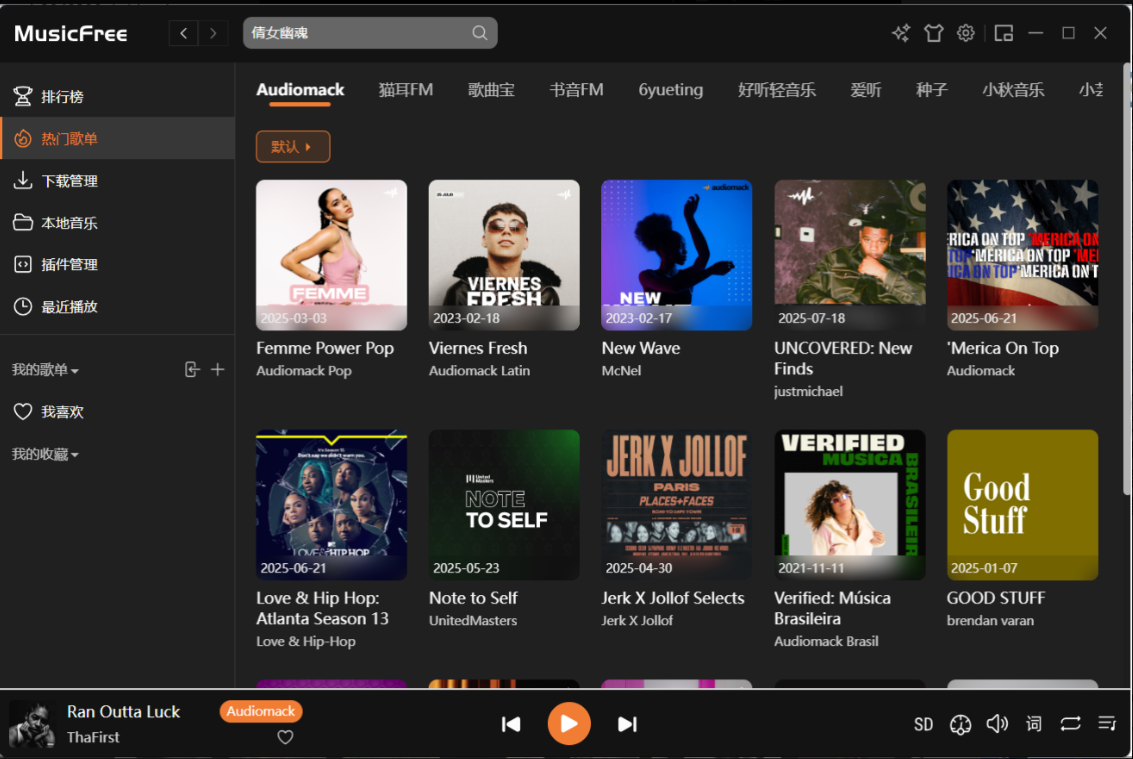
Task: Switch to the 书音FM tab
Action: click(577, 90)
